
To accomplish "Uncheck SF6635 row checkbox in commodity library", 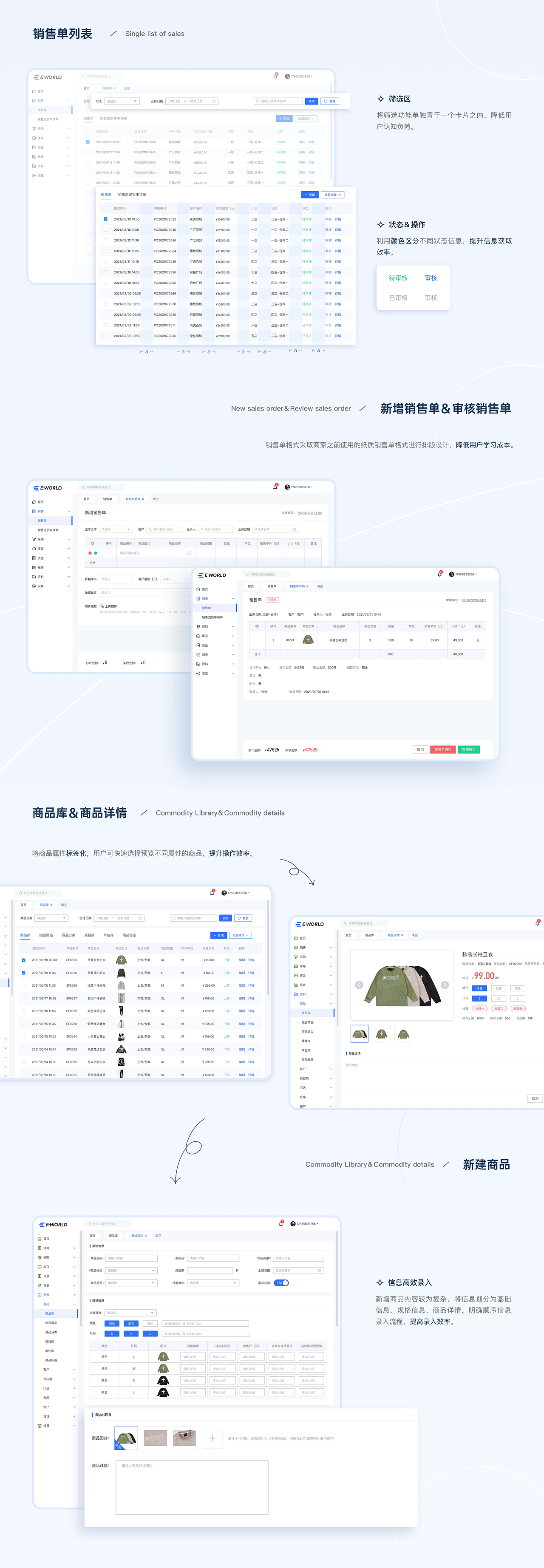I will 24,960.
